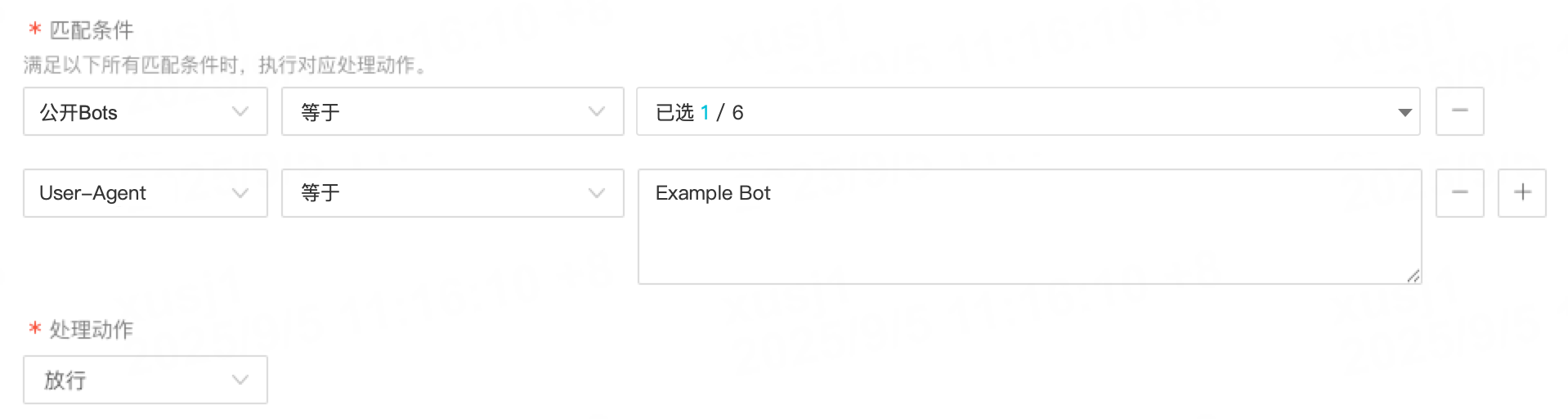The height and width of the screenshot is (419, 1568).
Task: Click the chevron of the 等于 dropdown beside User-Agent
Action: tap(597, 193)
